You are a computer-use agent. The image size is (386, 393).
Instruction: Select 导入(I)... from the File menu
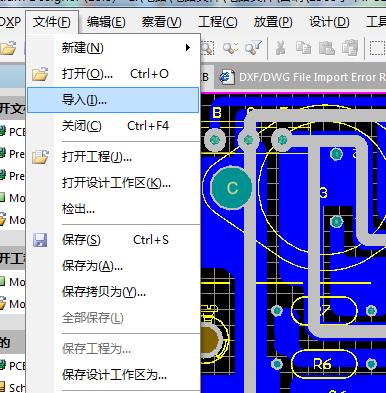pos(113,100)
